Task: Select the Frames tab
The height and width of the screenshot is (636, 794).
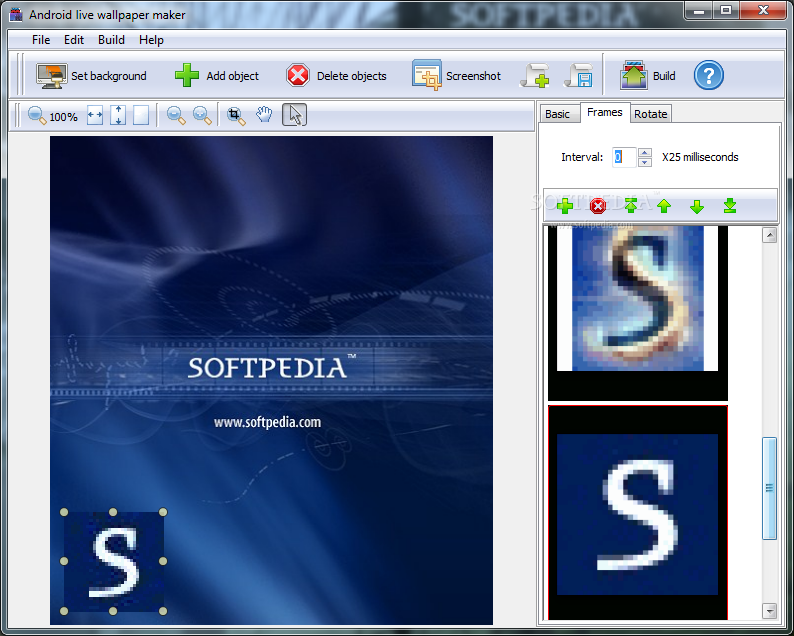Action: point(605,112)
